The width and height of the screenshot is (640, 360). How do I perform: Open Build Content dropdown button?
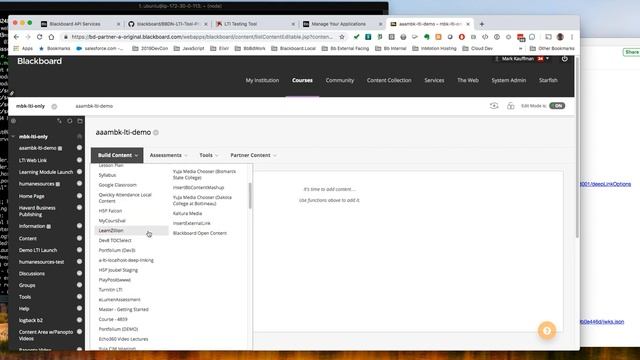coord(117,155)
